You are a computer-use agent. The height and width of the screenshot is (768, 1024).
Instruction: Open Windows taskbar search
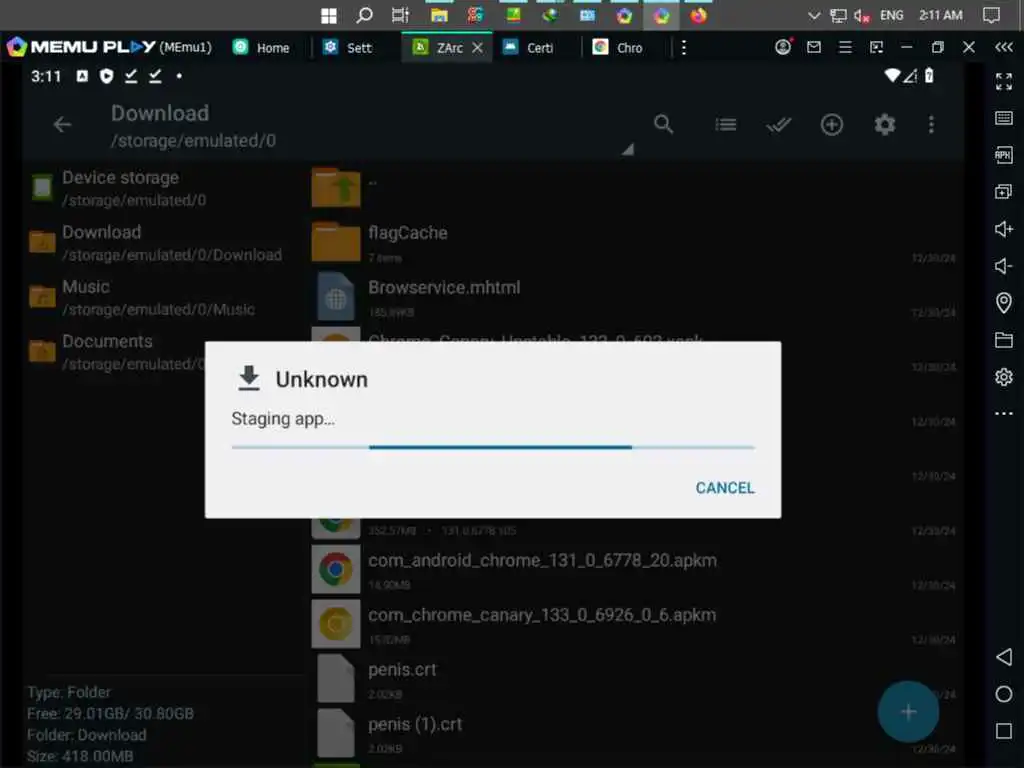[x=364, y=15]
